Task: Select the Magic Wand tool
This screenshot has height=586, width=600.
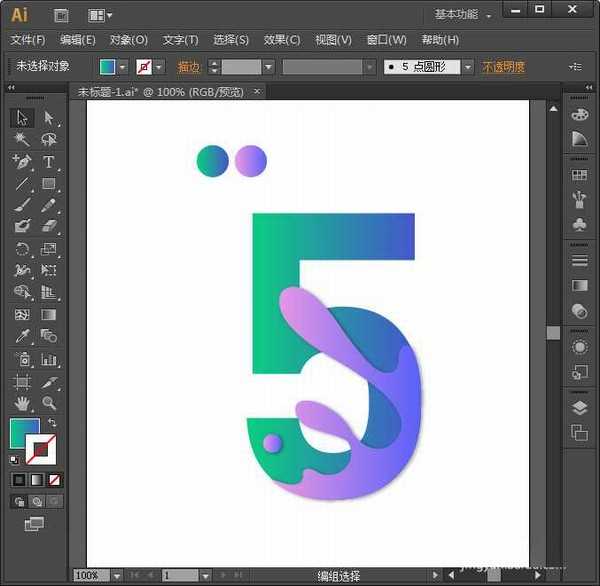Action: [22, 140]
